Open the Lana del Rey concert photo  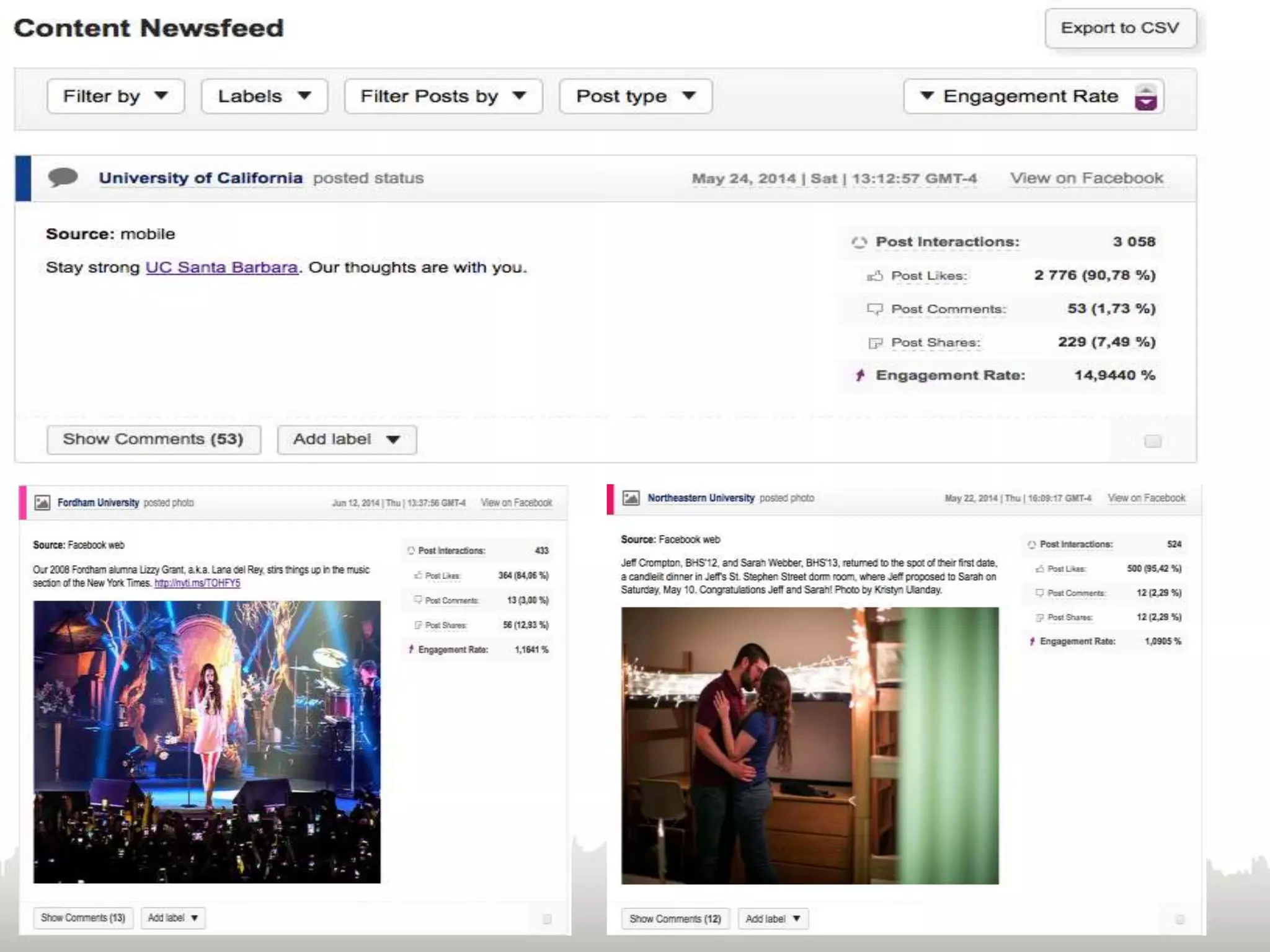coord(206,741)
